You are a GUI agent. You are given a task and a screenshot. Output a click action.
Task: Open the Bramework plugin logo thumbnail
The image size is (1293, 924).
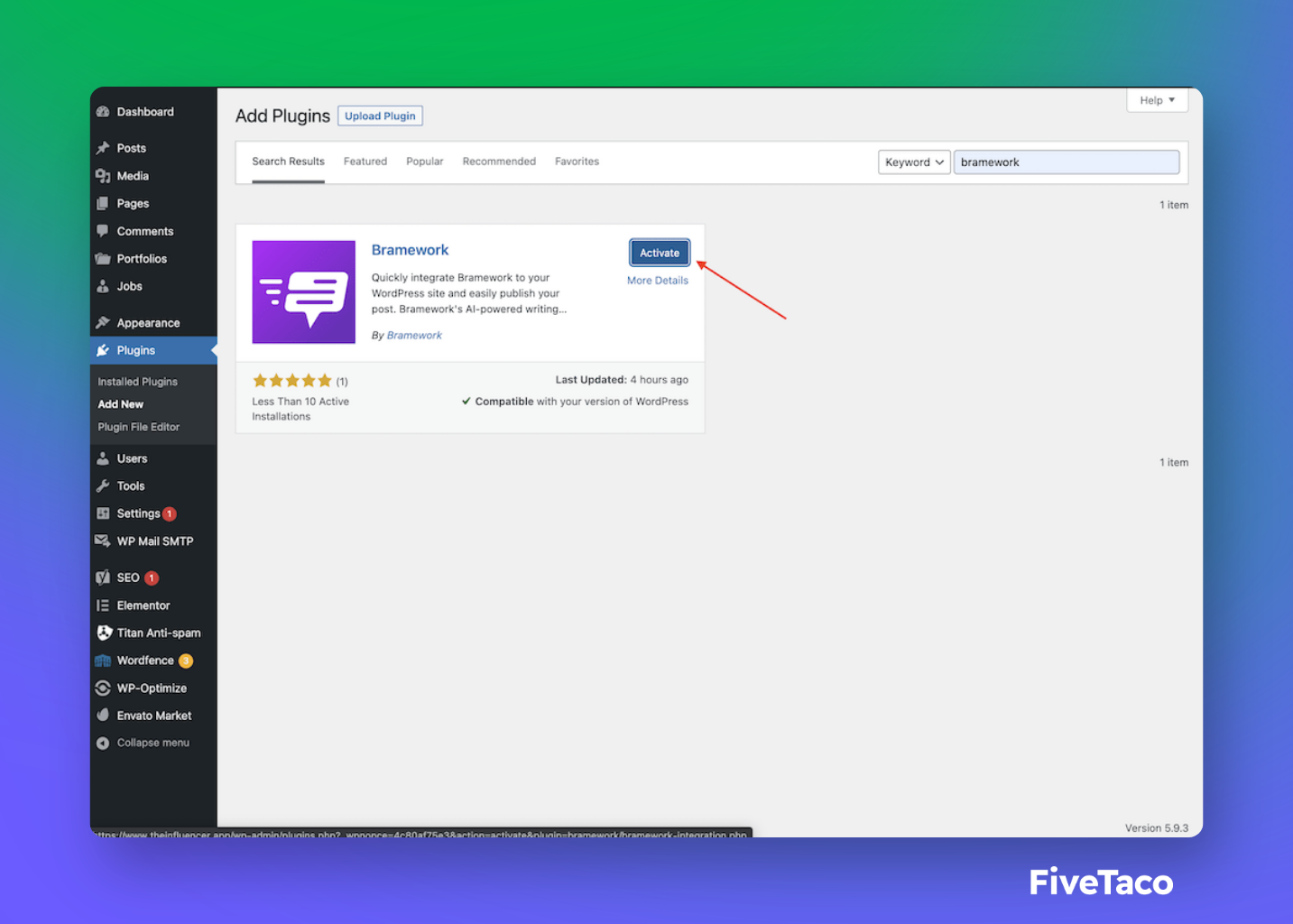click(x=303, y=291)
